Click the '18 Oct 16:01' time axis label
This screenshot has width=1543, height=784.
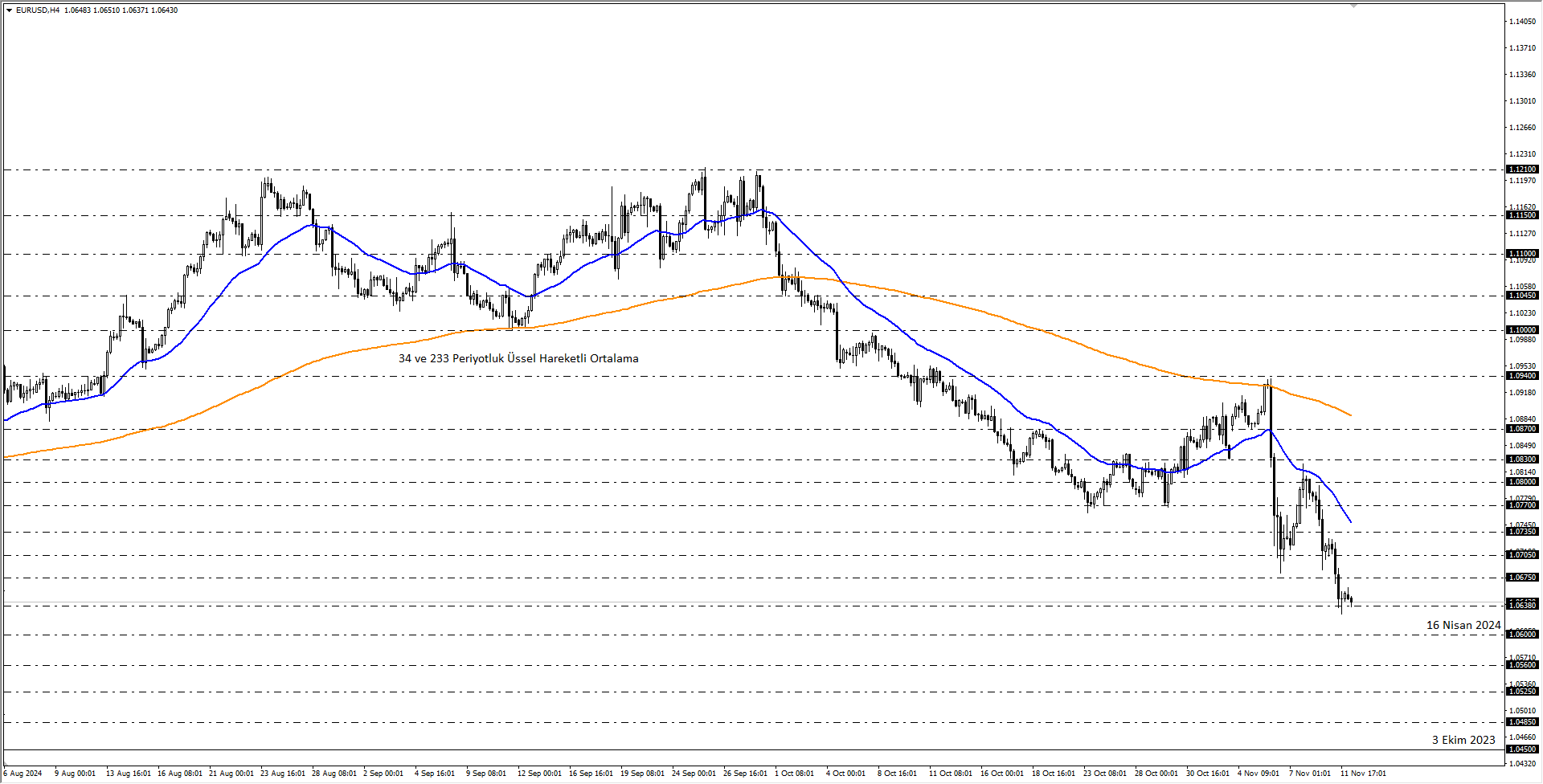click(1054, 774)
